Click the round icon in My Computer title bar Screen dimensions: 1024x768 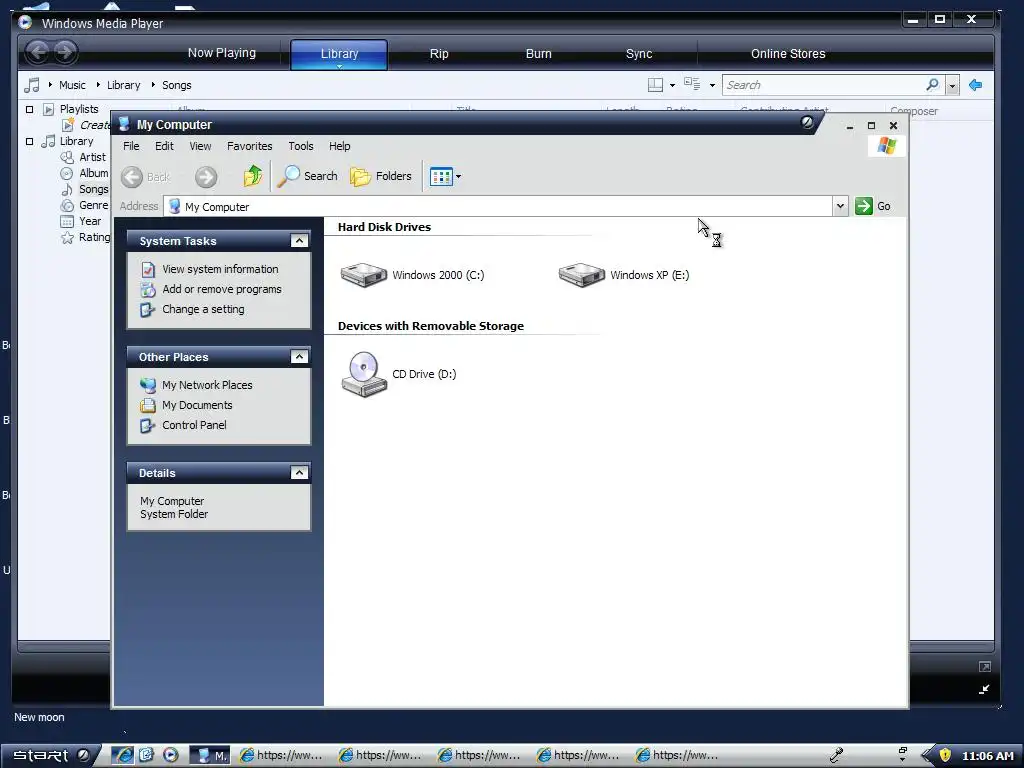coord(807,122)
